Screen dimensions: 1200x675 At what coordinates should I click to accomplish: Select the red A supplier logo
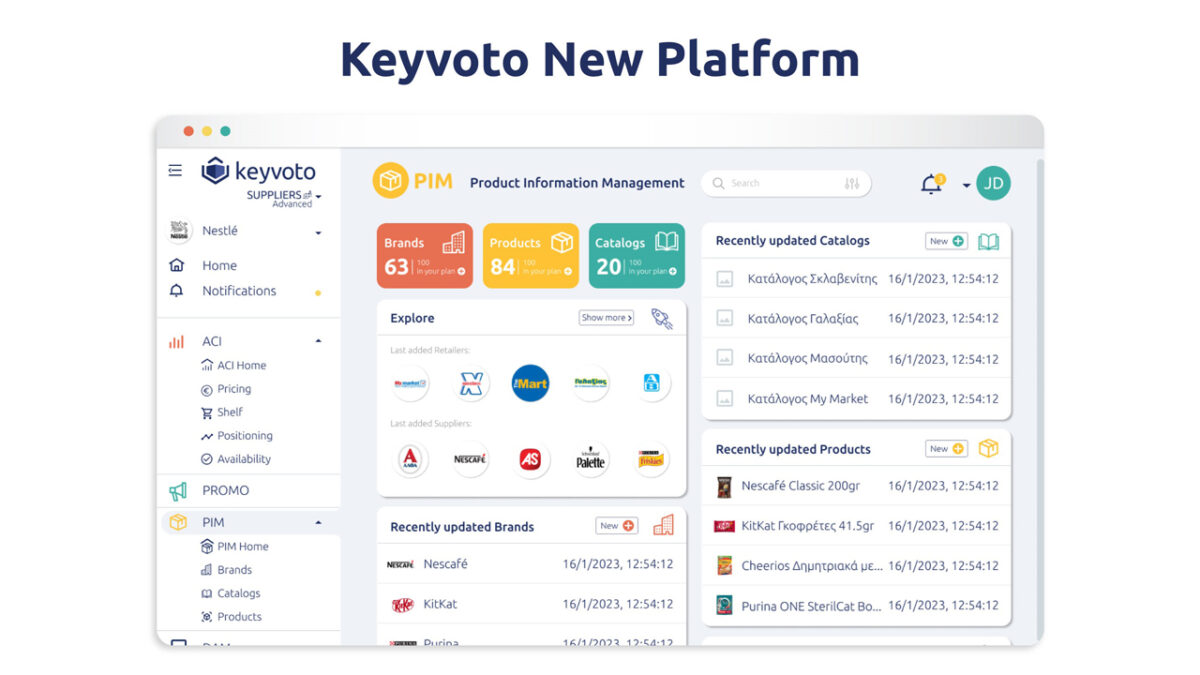coord(410,459)
